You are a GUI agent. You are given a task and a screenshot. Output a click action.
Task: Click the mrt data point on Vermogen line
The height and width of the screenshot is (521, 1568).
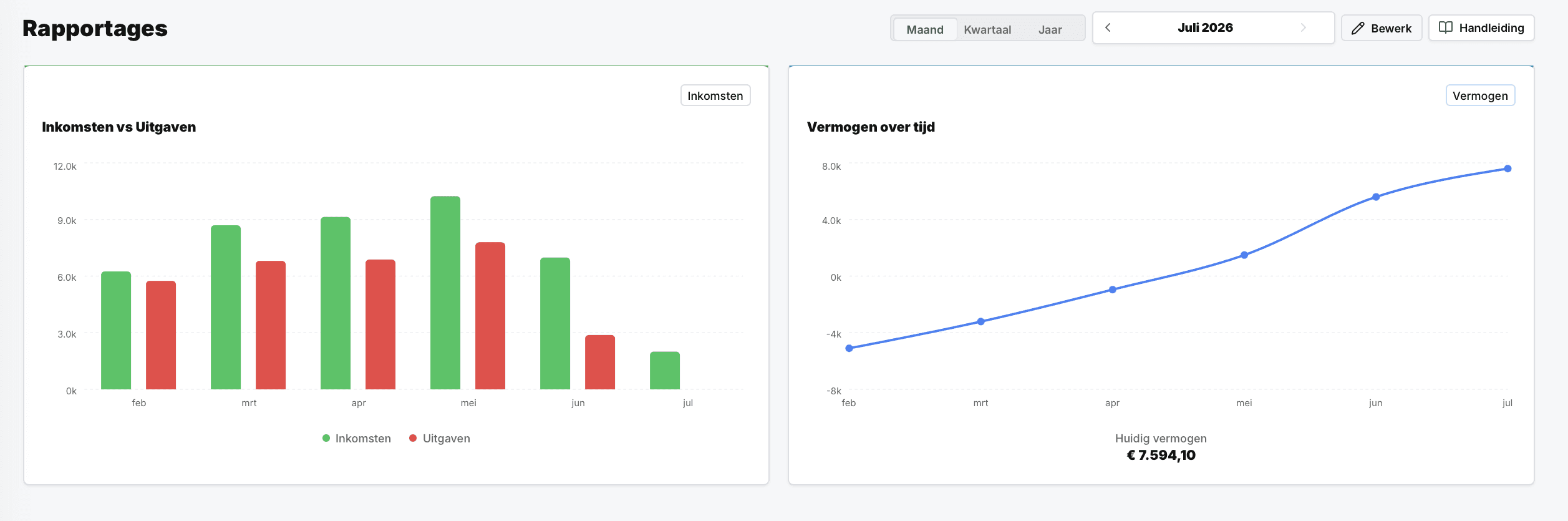tap(980, 321)
